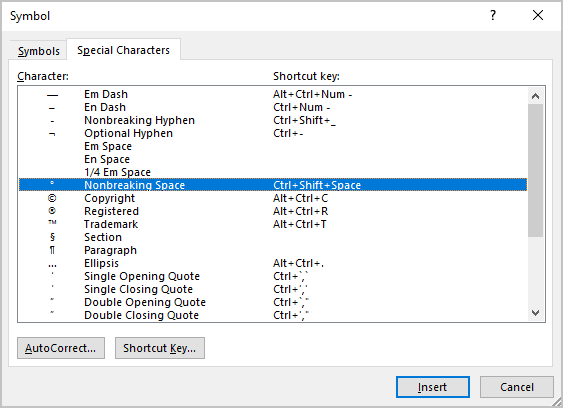Click the Cancel button
The height and width of the screenshot is (408, 563).
(517, 387)
